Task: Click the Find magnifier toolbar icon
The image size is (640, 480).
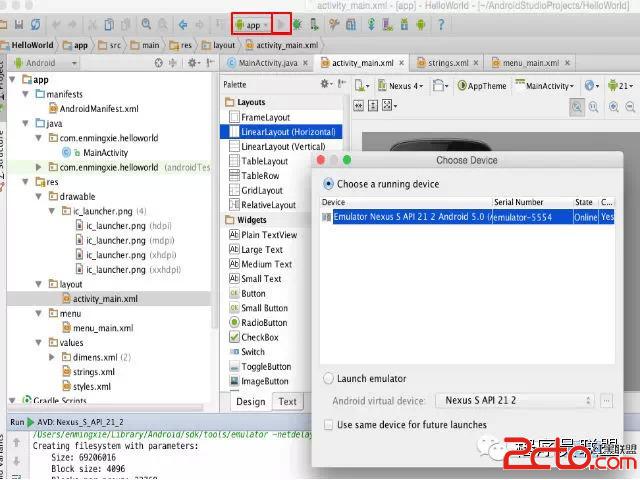Action: coord(146,24)
